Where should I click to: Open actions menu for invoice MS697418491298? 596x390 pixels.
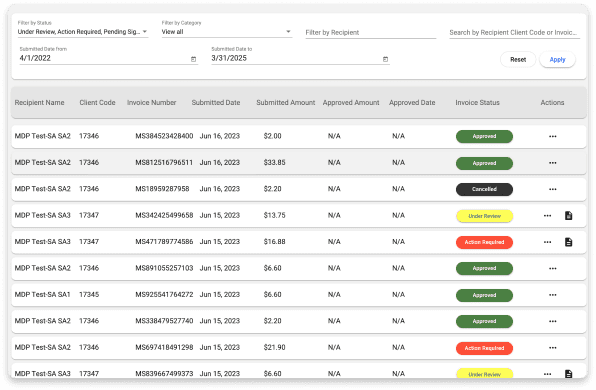[x=552, y=348]
